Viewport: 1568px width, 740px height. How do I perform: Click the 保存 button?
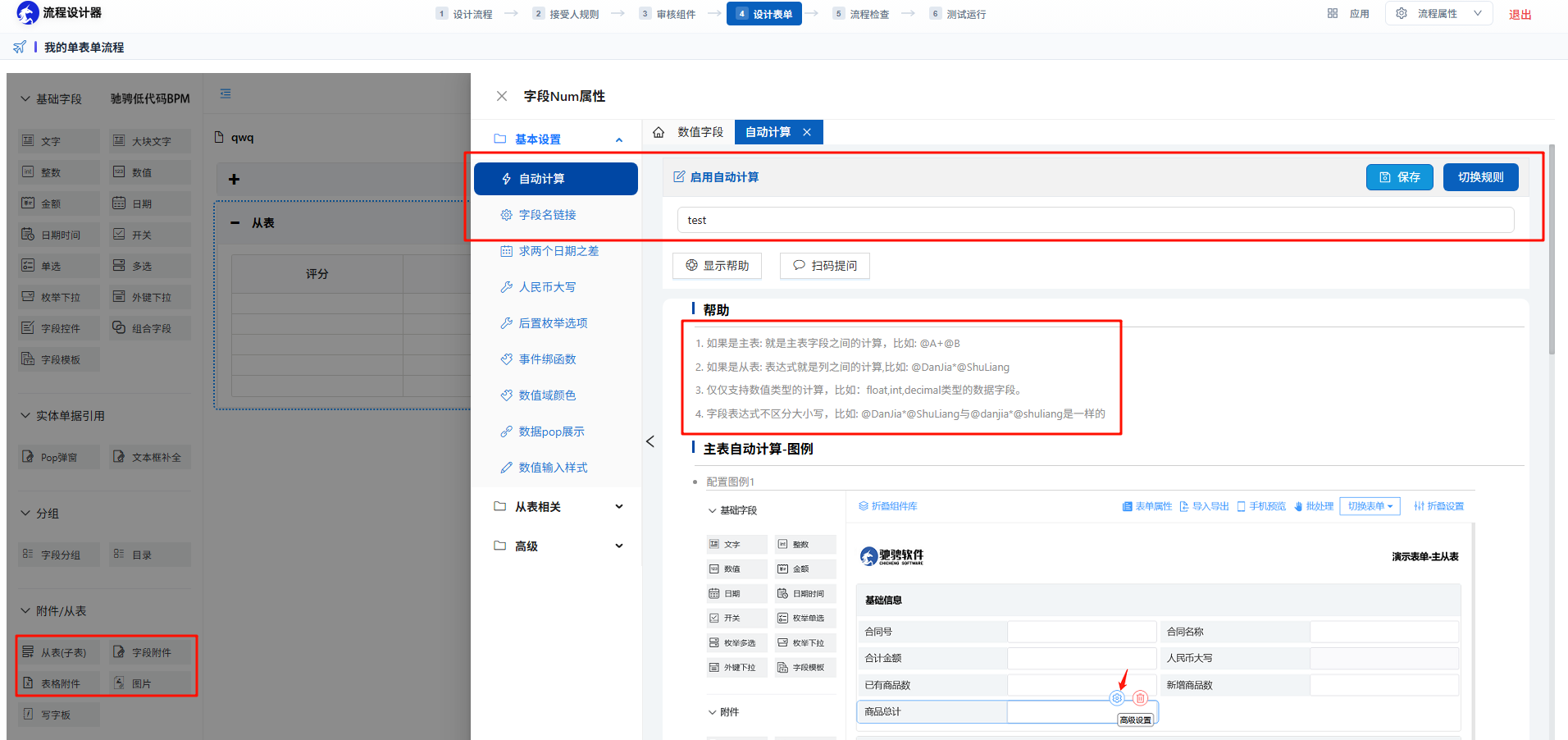point(1400,177)
